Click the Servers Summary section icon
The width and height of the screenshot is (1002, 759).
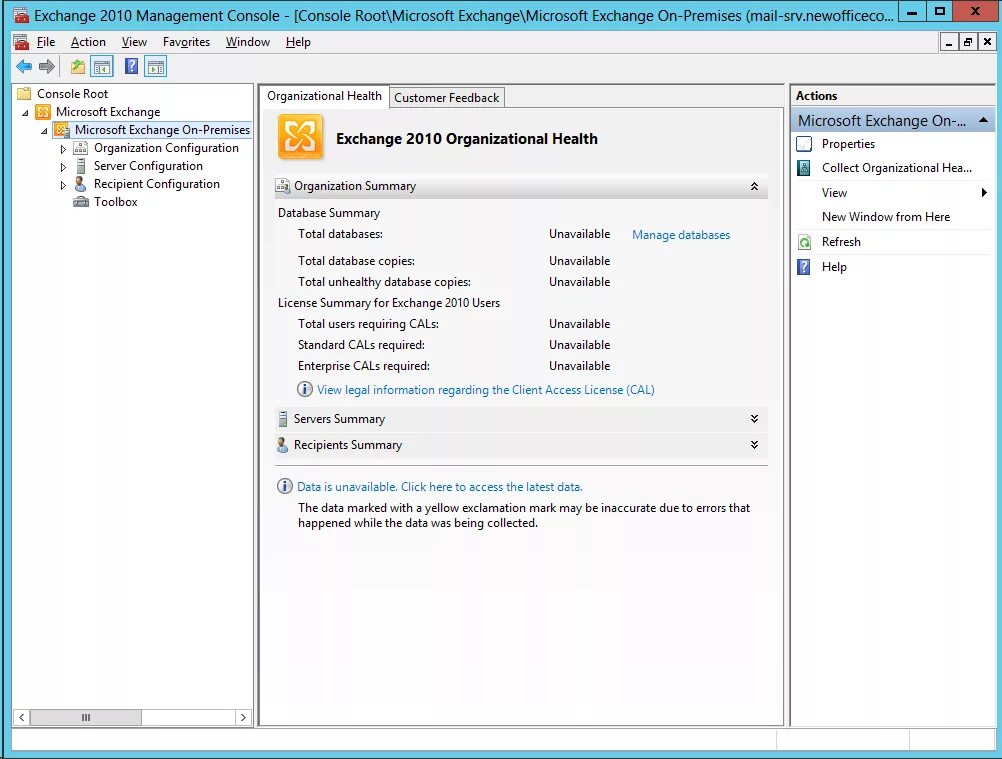282,419
